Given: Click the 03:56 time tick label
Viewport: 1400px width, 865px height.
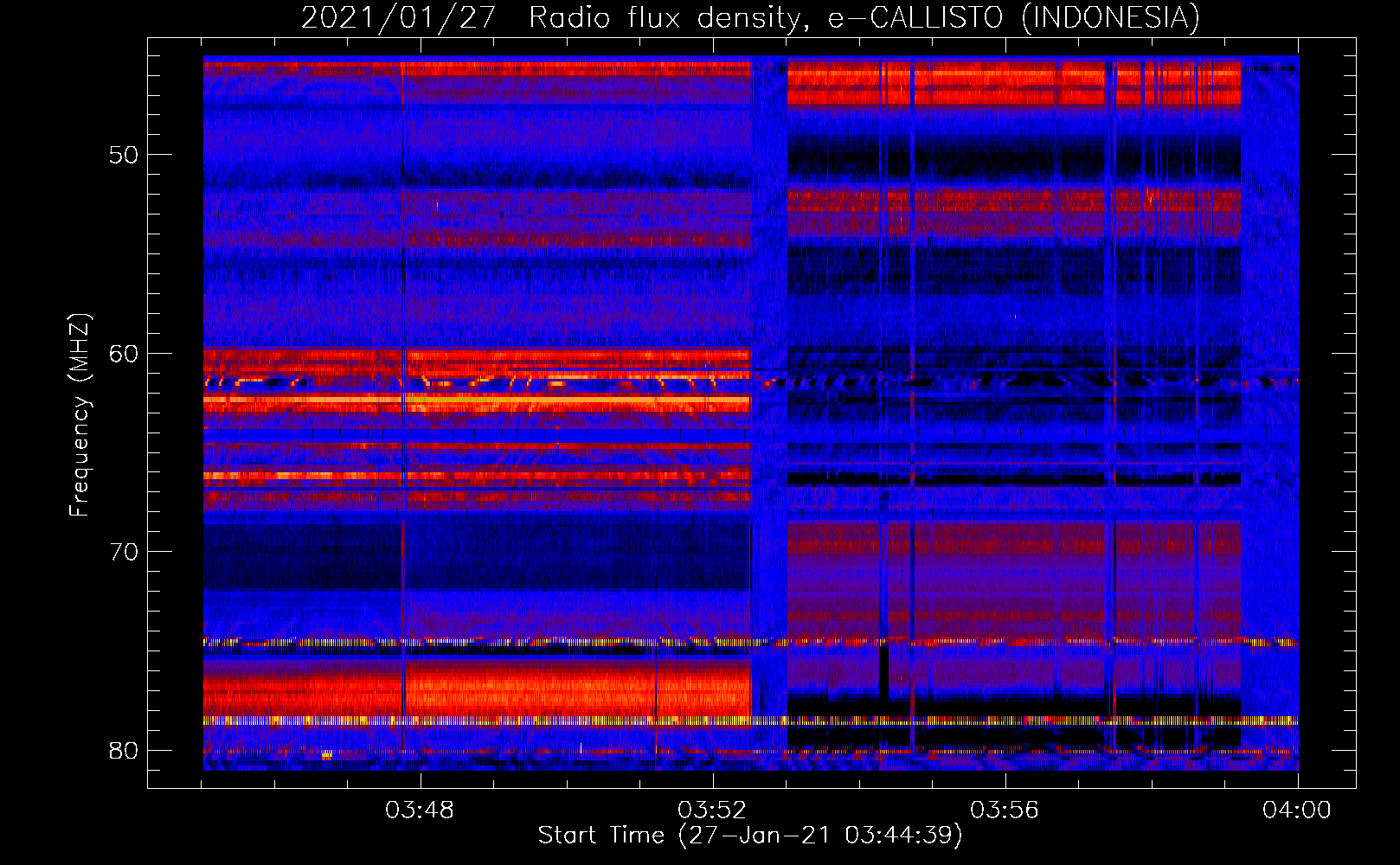Looking at the screenshot, I should 1005,811.
